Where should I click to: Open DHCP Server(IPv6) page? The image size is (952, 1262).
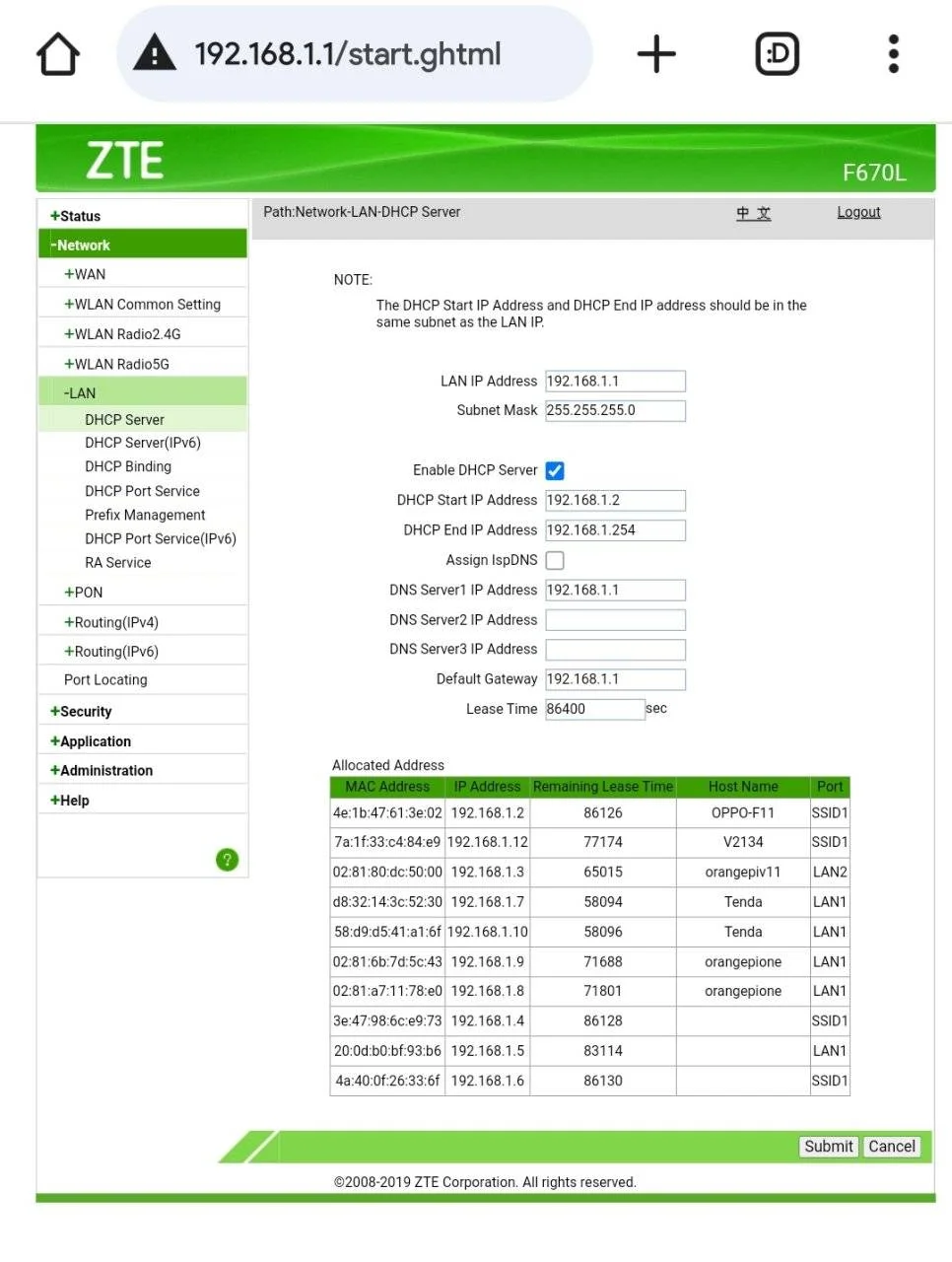[143, 443]
